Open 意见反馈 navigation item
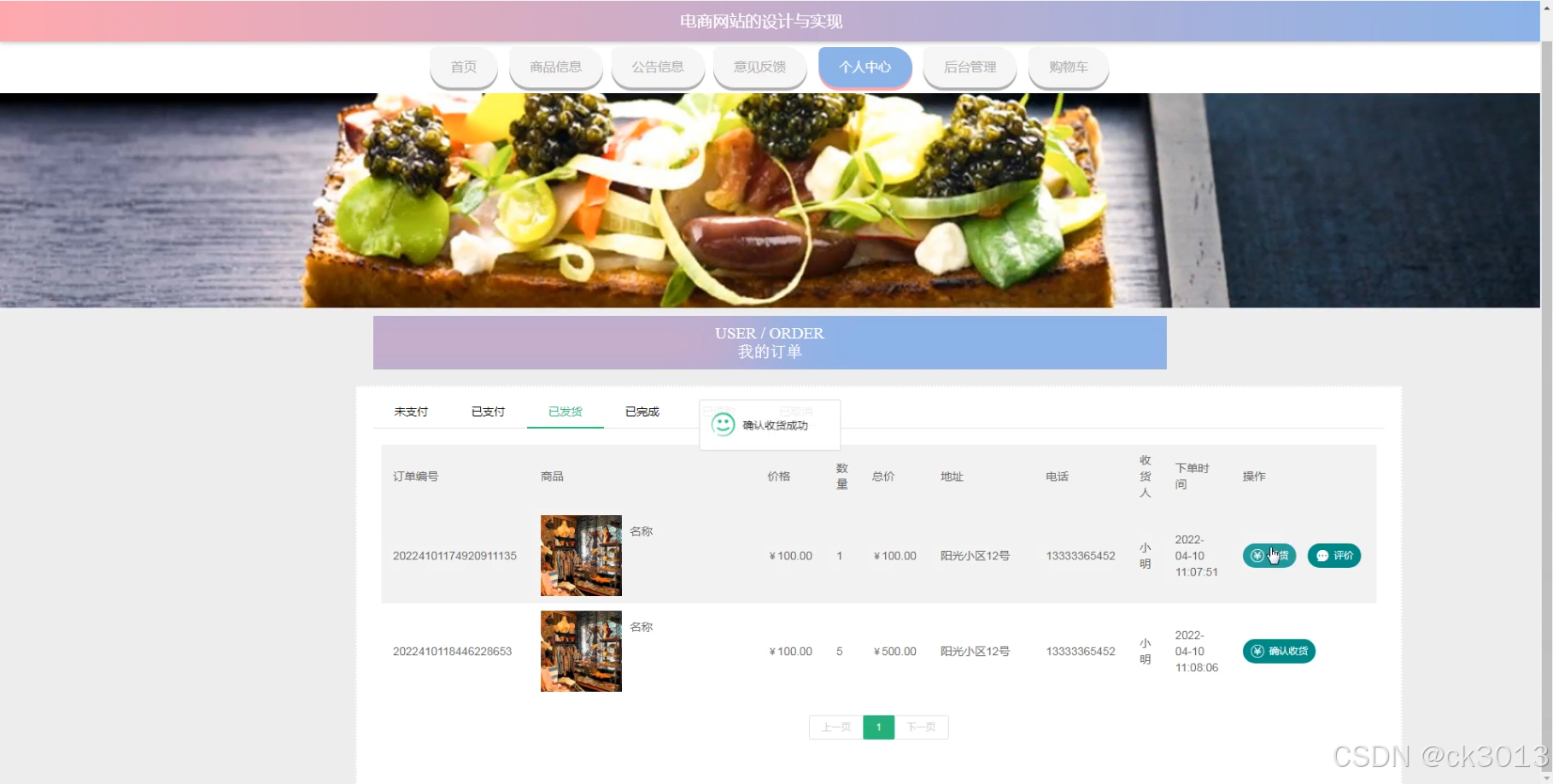Screen dimensions: 1553x784 point(759,67)
